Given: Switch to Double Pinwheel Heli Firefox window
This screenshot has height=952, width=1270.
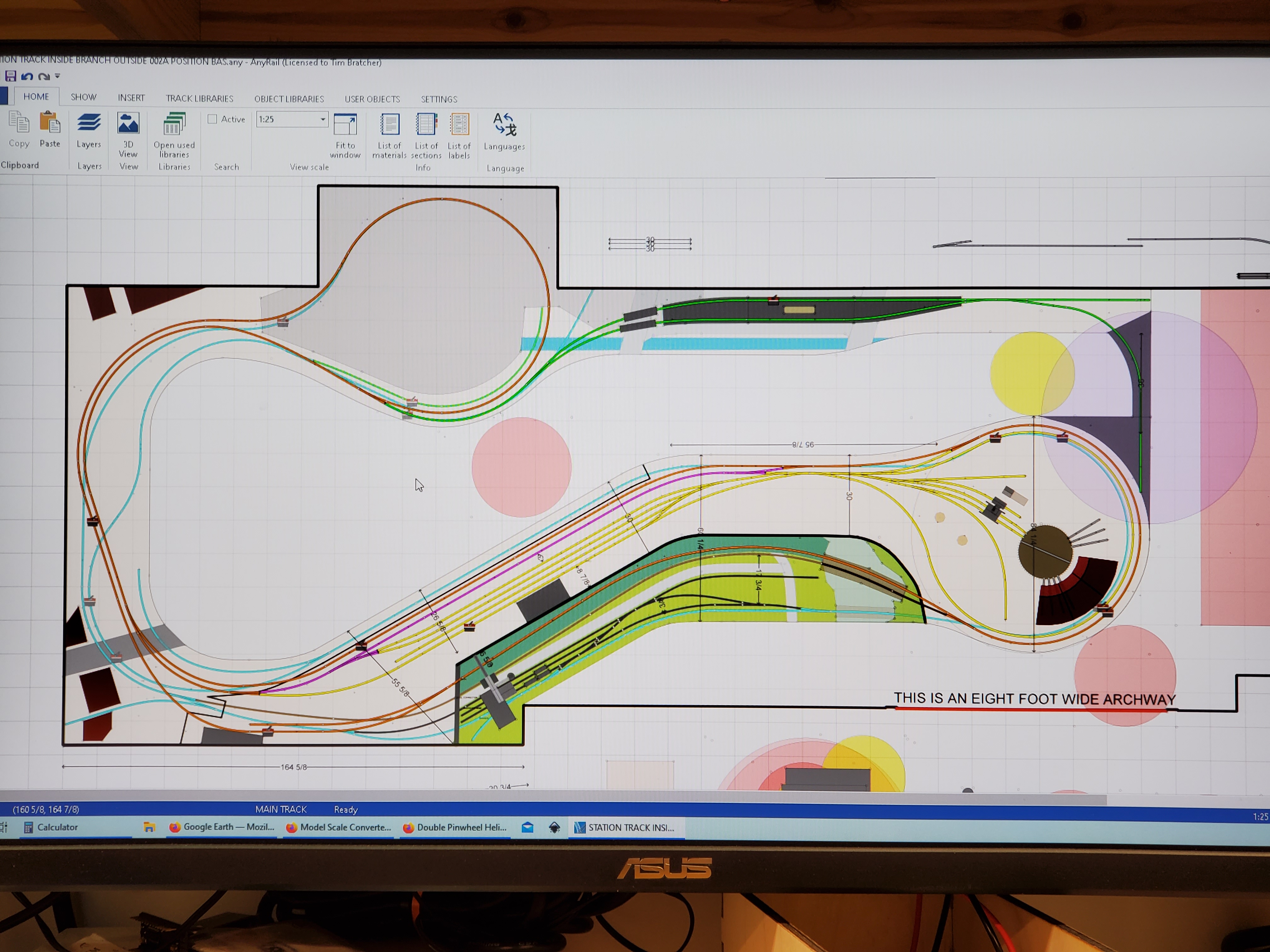Looking at the screenshot, I should click(x=456, y=827).
